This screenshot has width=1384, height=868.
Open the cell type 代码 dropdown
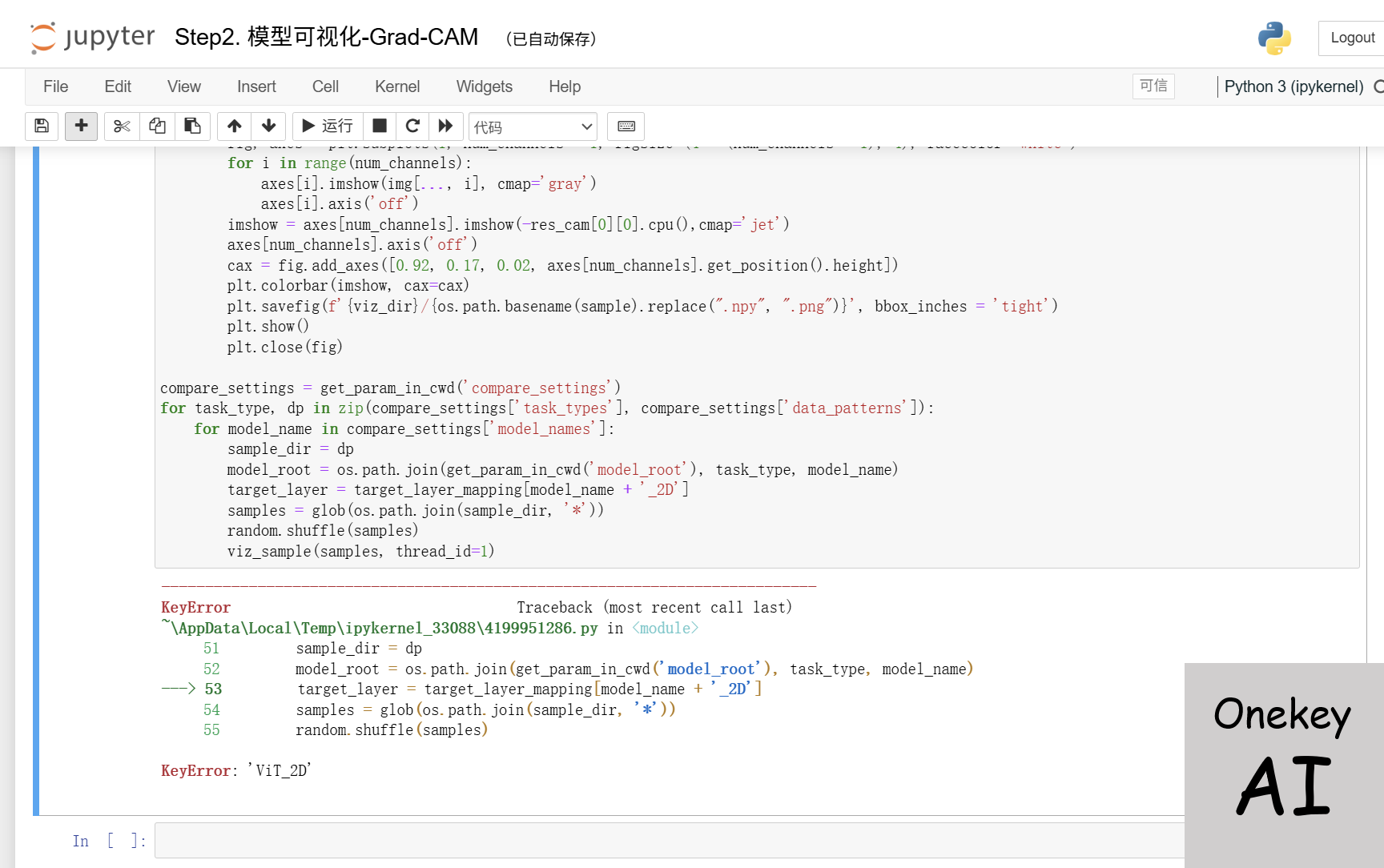pos(533,127)
